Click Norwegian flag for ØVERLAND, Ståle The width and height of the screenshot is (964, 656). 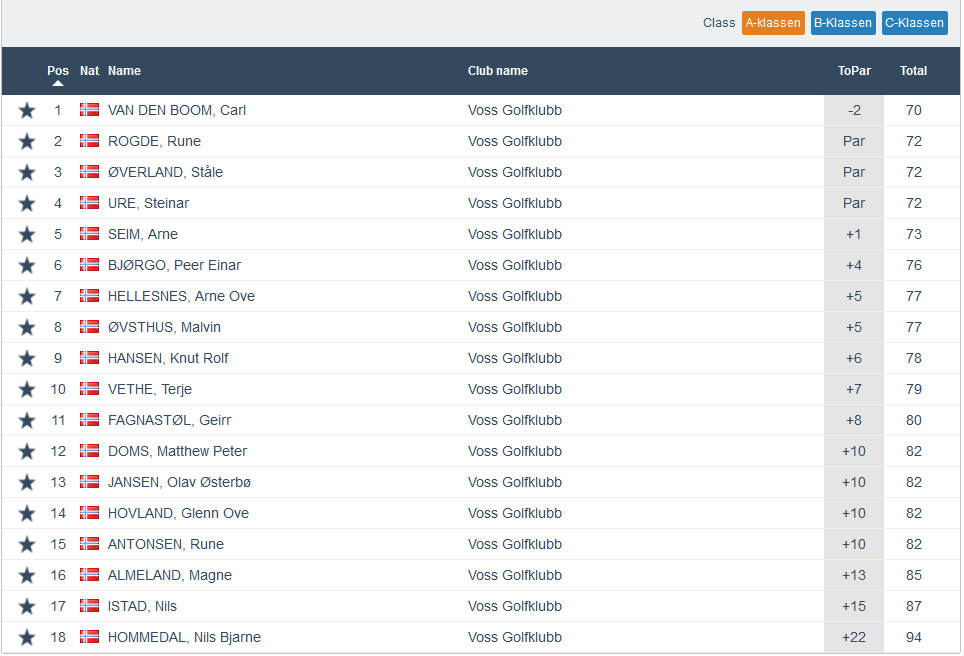(89, 172)
